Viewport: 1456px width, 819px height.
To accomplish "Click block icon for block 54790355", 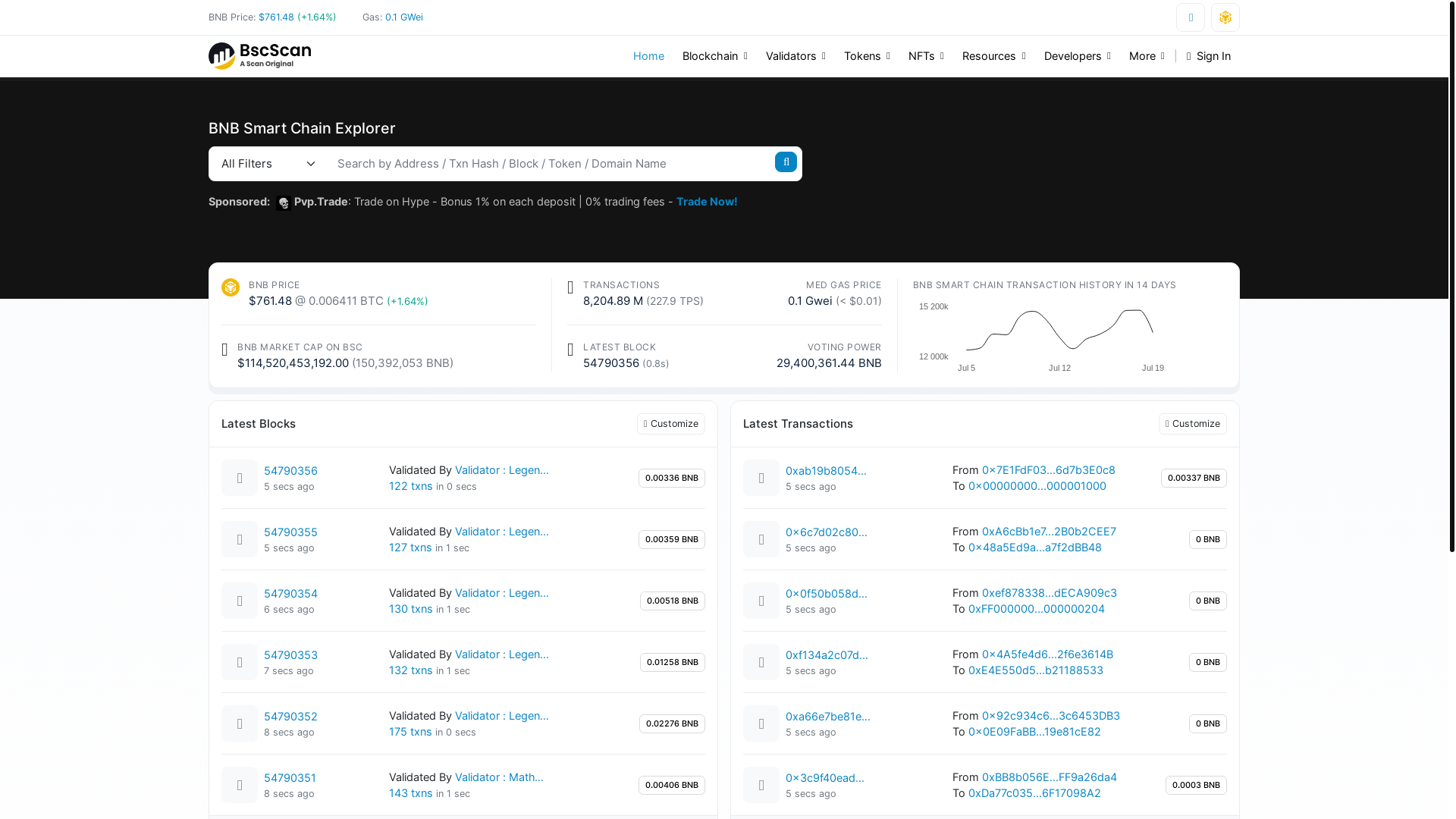I will (x=240, y=539).
